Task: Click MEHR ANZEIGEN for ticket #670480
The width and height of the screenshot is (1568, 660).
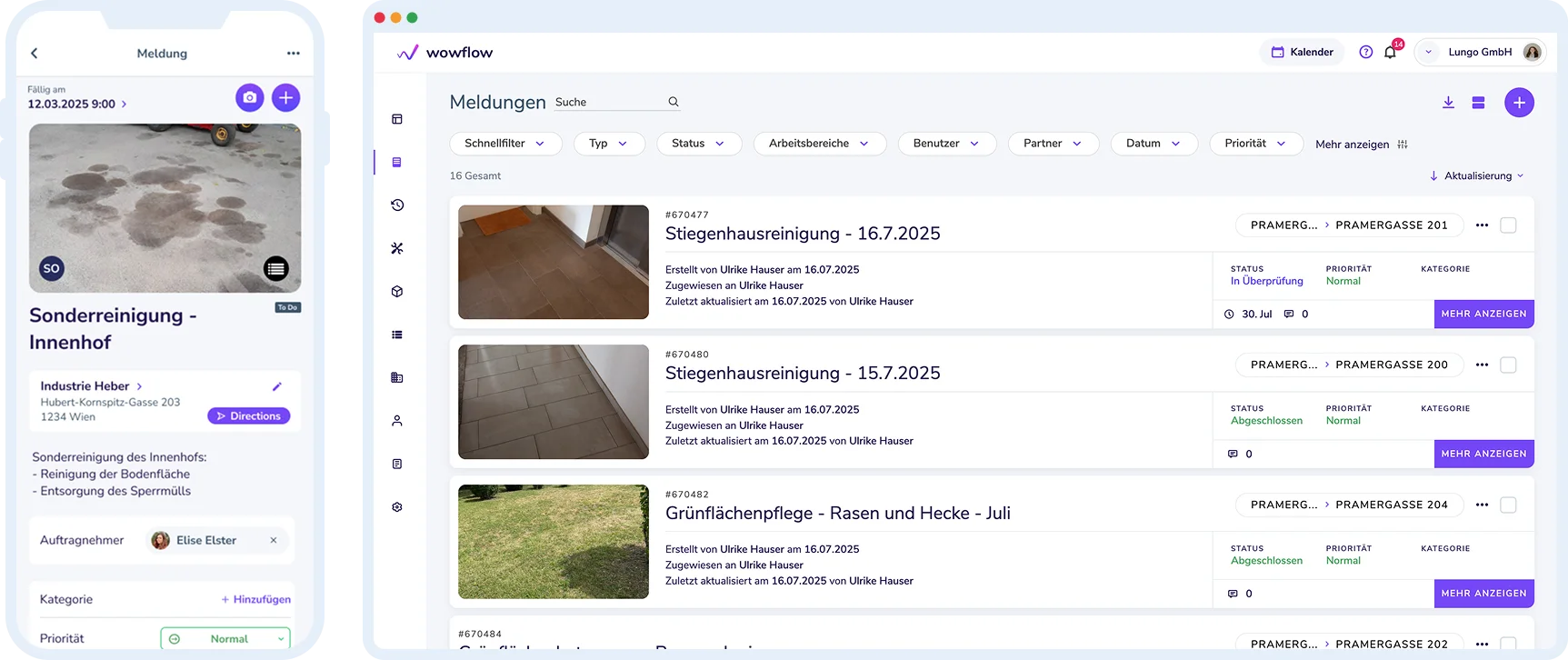Action: click(1483, 454)
